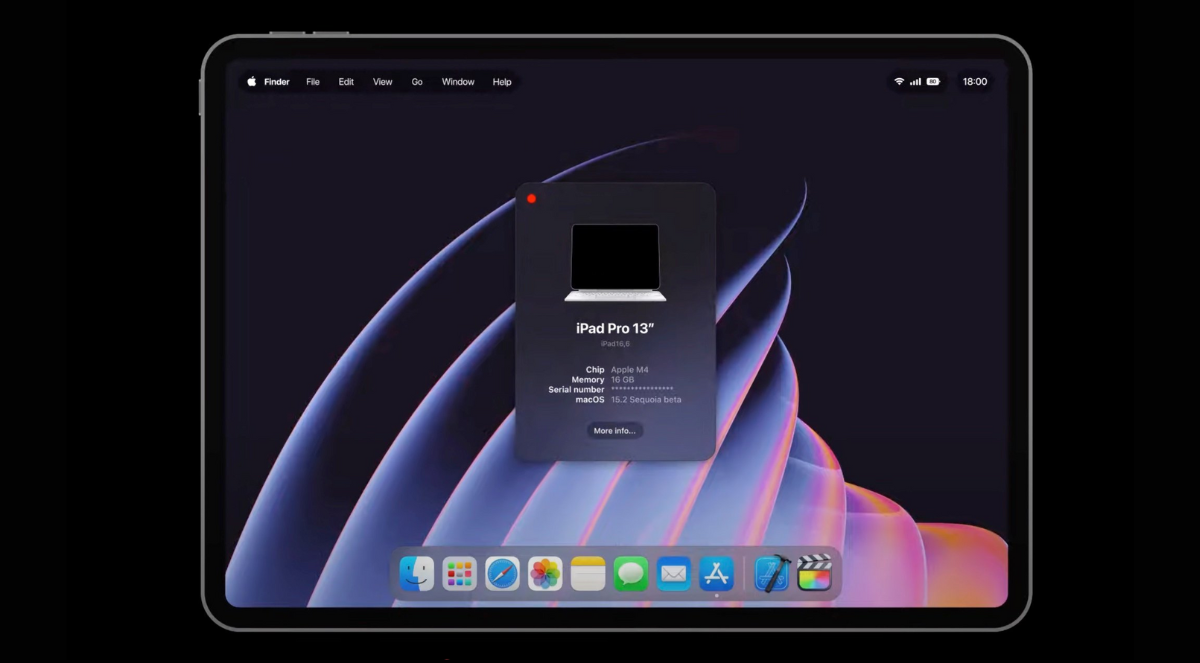Open Finder from the dock

(416, 574)
